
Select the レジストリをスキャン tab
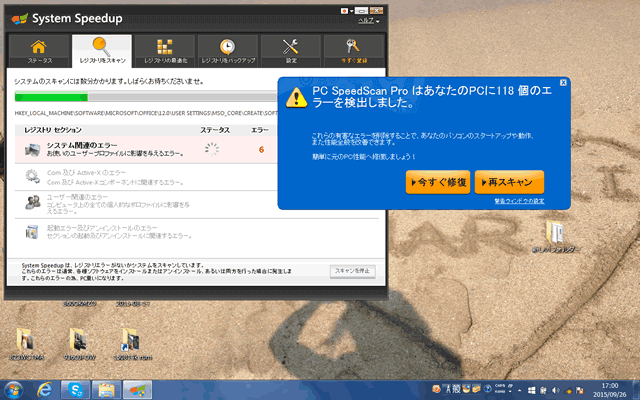click(x=102, y=51)
